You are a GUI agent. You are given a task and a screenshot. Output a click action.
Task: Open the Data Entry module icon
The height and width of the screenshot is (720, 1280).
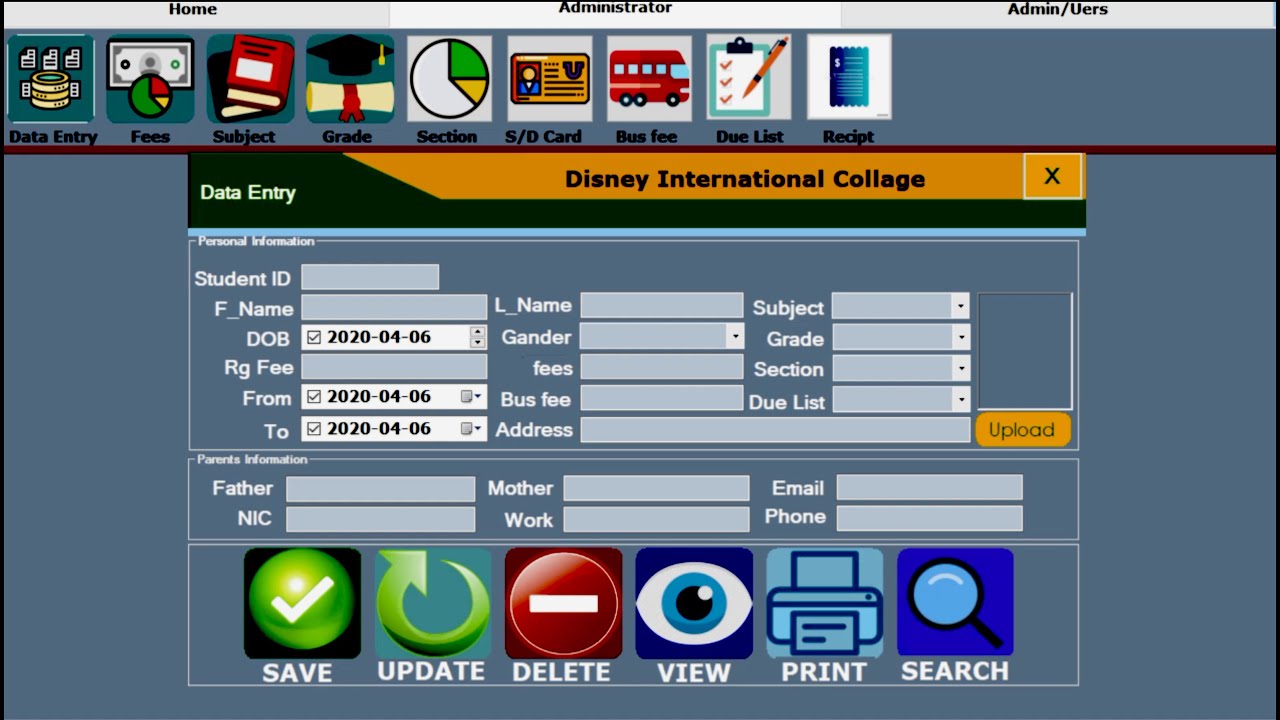pyautogui.click(x=51, y=79)
